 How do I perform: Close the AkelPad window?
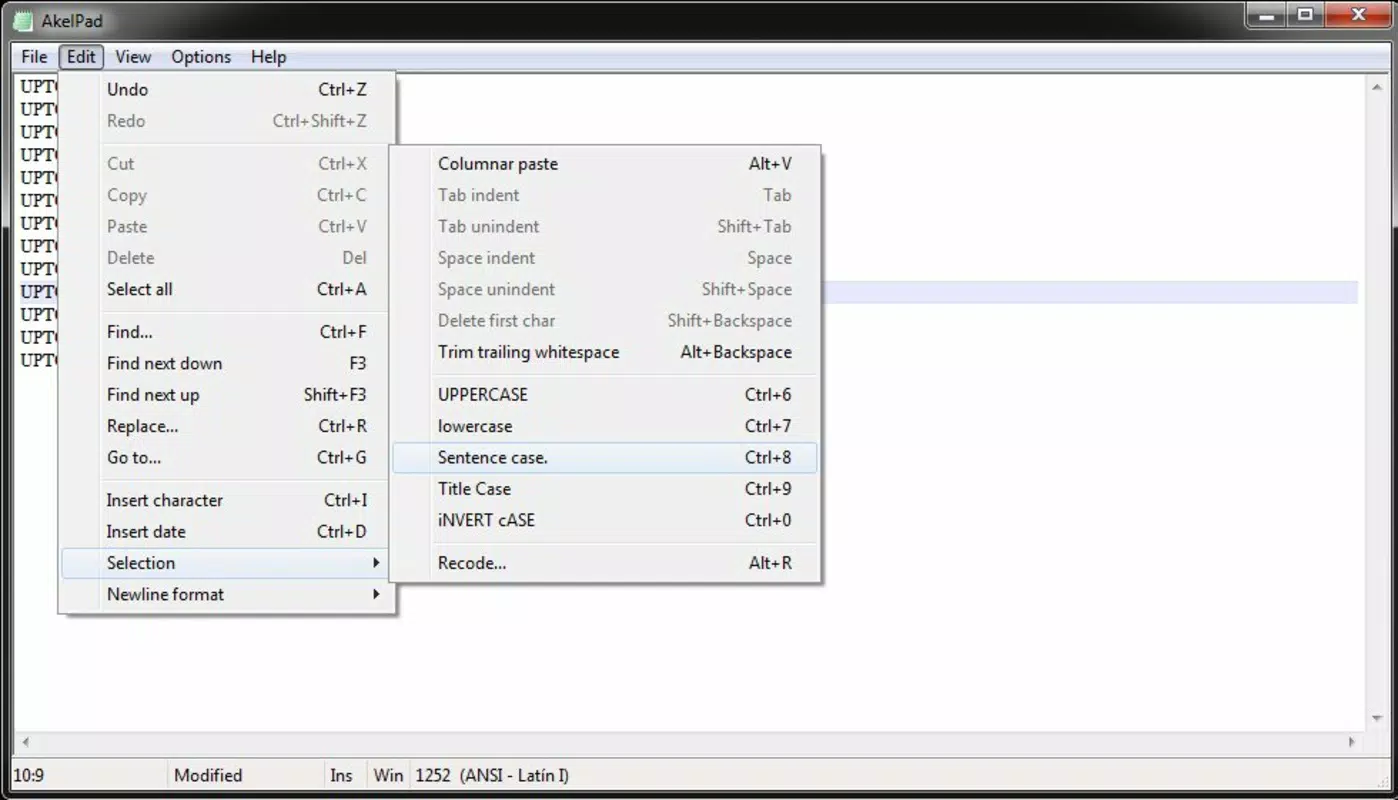[x=1358, y=15]
